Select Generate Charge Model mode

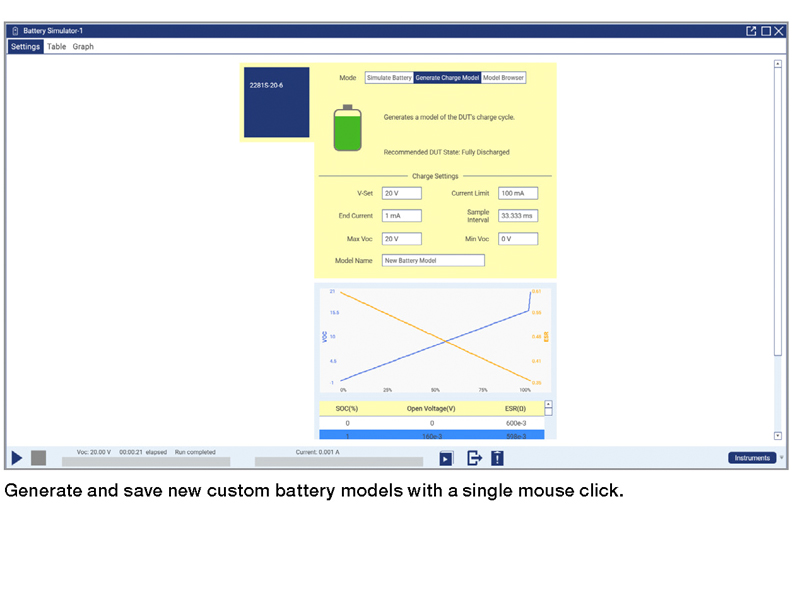(447, 78)
